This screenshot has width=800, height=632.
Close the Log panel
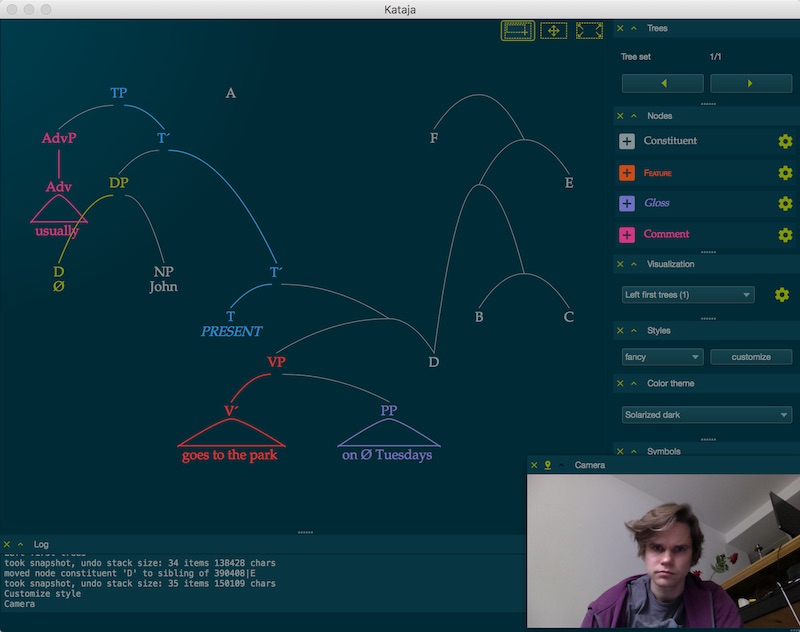click(7, 545)
